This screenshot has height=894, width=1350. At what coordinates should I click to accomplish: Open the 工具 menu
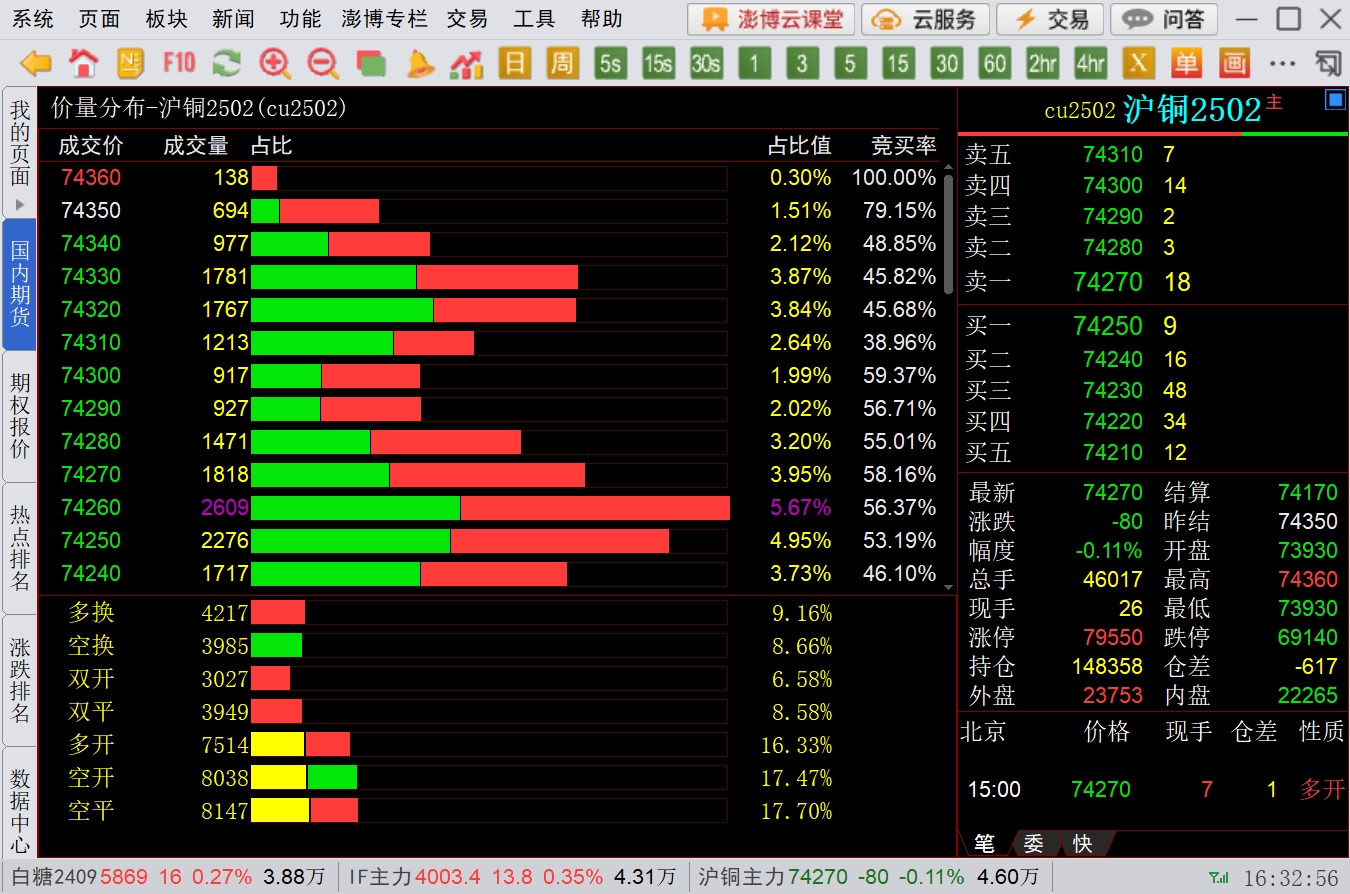pyautogui.click(x=534, y=19)
